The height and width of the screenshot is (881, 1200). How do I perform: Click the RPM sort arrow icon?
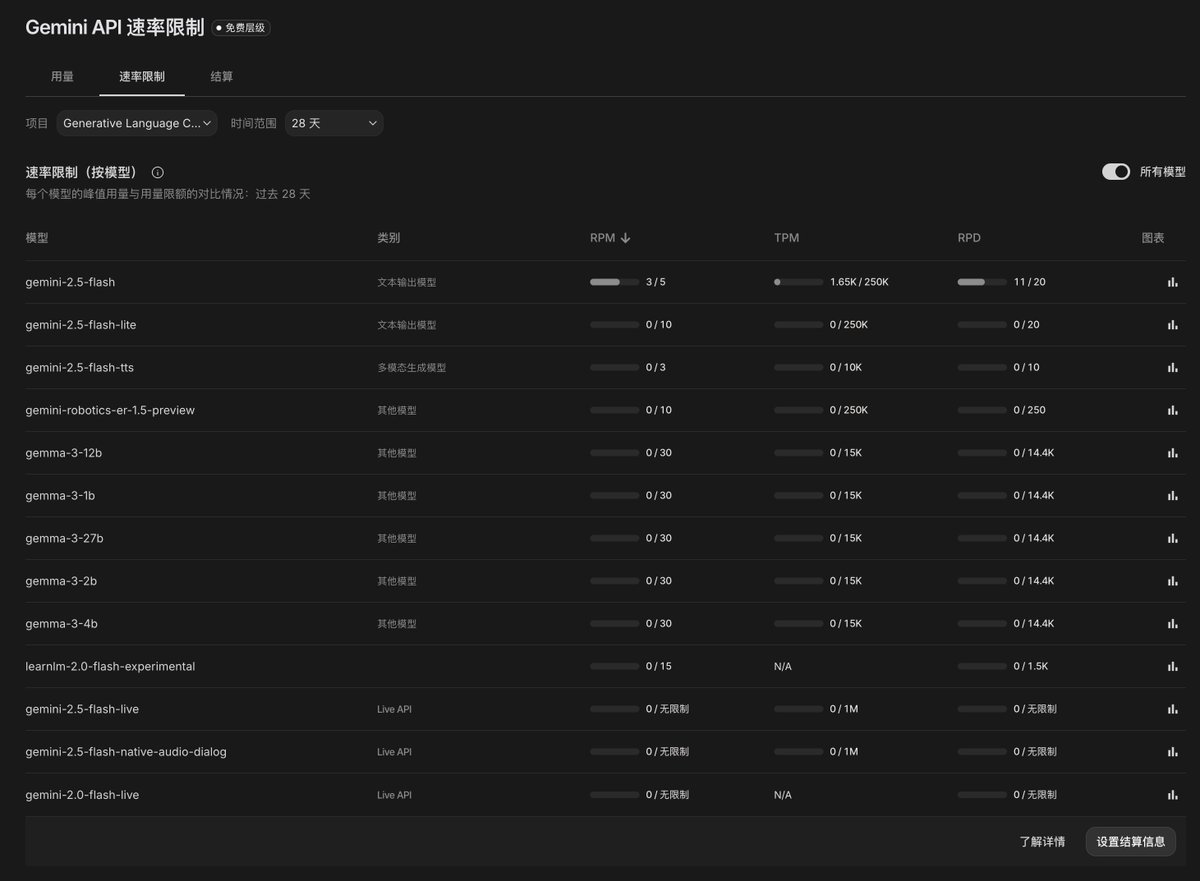point(625,238)
